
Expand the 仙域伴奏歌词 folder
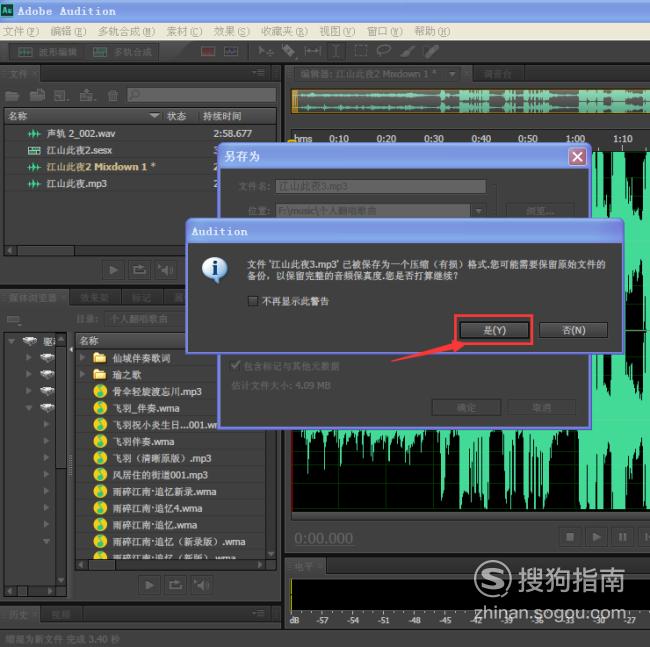tap(82, 358)
